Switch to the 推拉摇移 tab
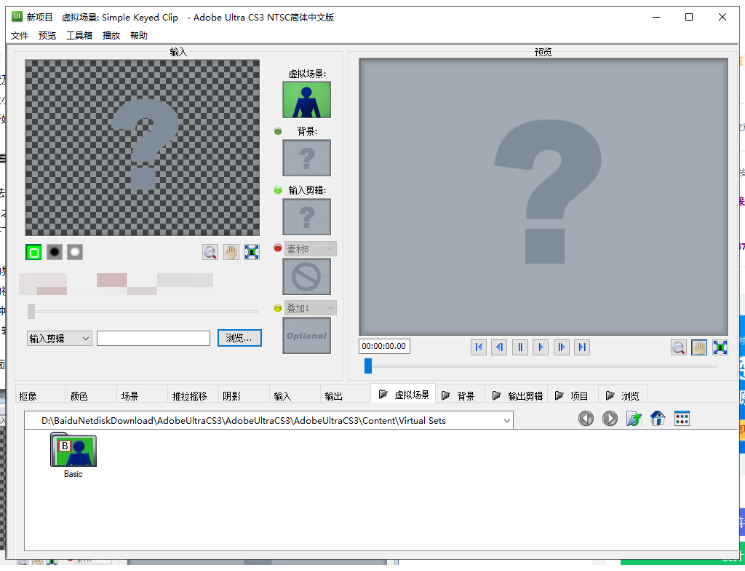745x571 pixels. tap(190, 396)
